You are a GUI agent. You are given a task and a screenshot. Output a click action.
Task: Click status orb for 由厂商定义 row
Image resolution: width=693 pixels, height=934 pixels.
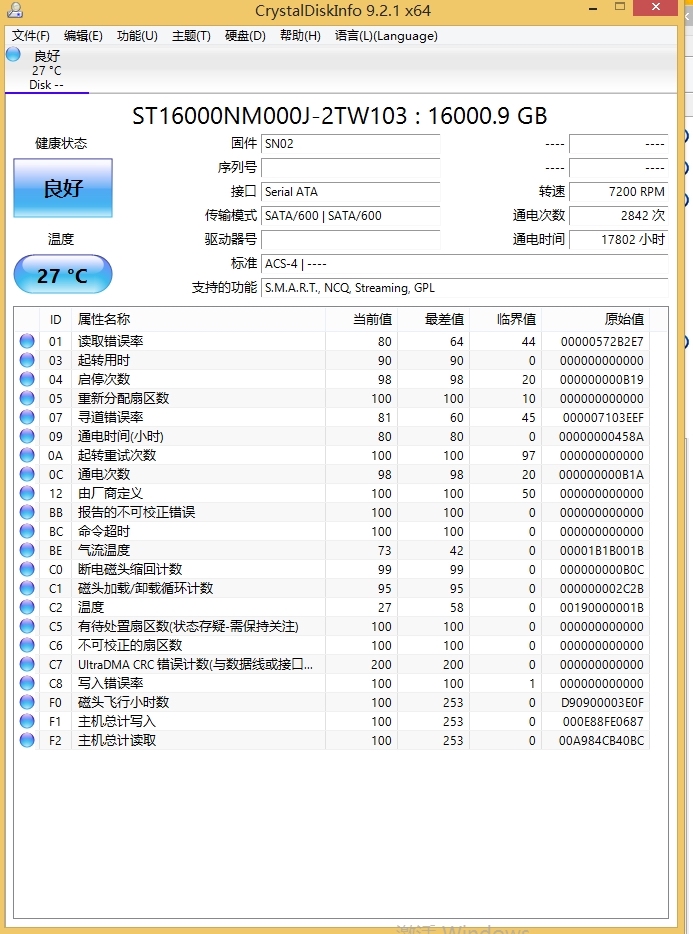27,493
